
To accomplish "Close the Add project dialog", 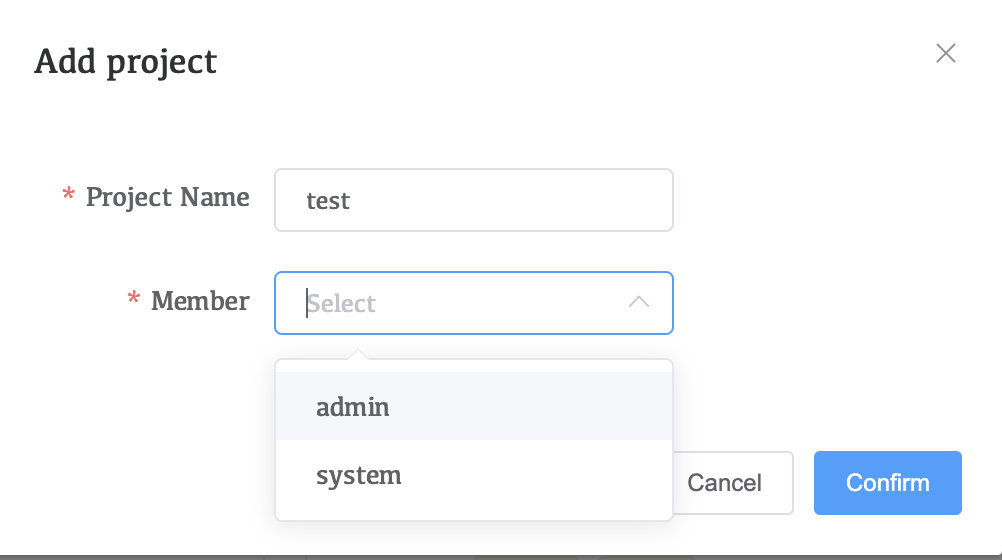I will pyautogui.click(x=945, y=54).
